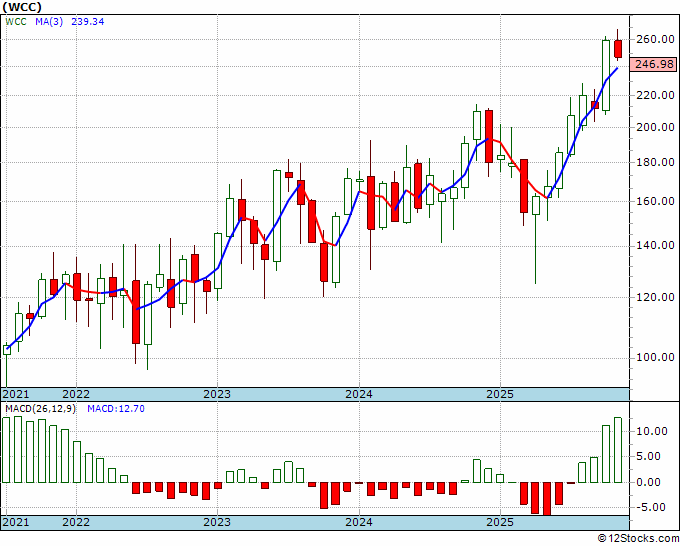Click the tallest green MACD bar at far right

point(618,450)
